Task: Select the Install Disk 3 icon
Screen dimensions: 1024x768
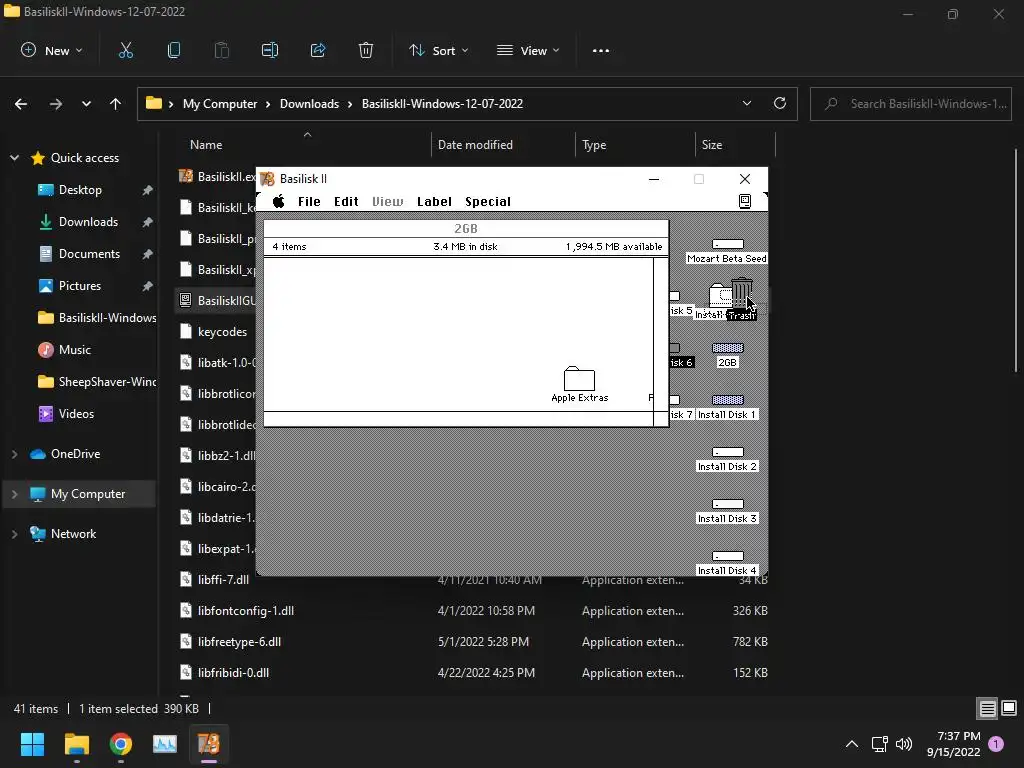Action: tap(727, 511)
